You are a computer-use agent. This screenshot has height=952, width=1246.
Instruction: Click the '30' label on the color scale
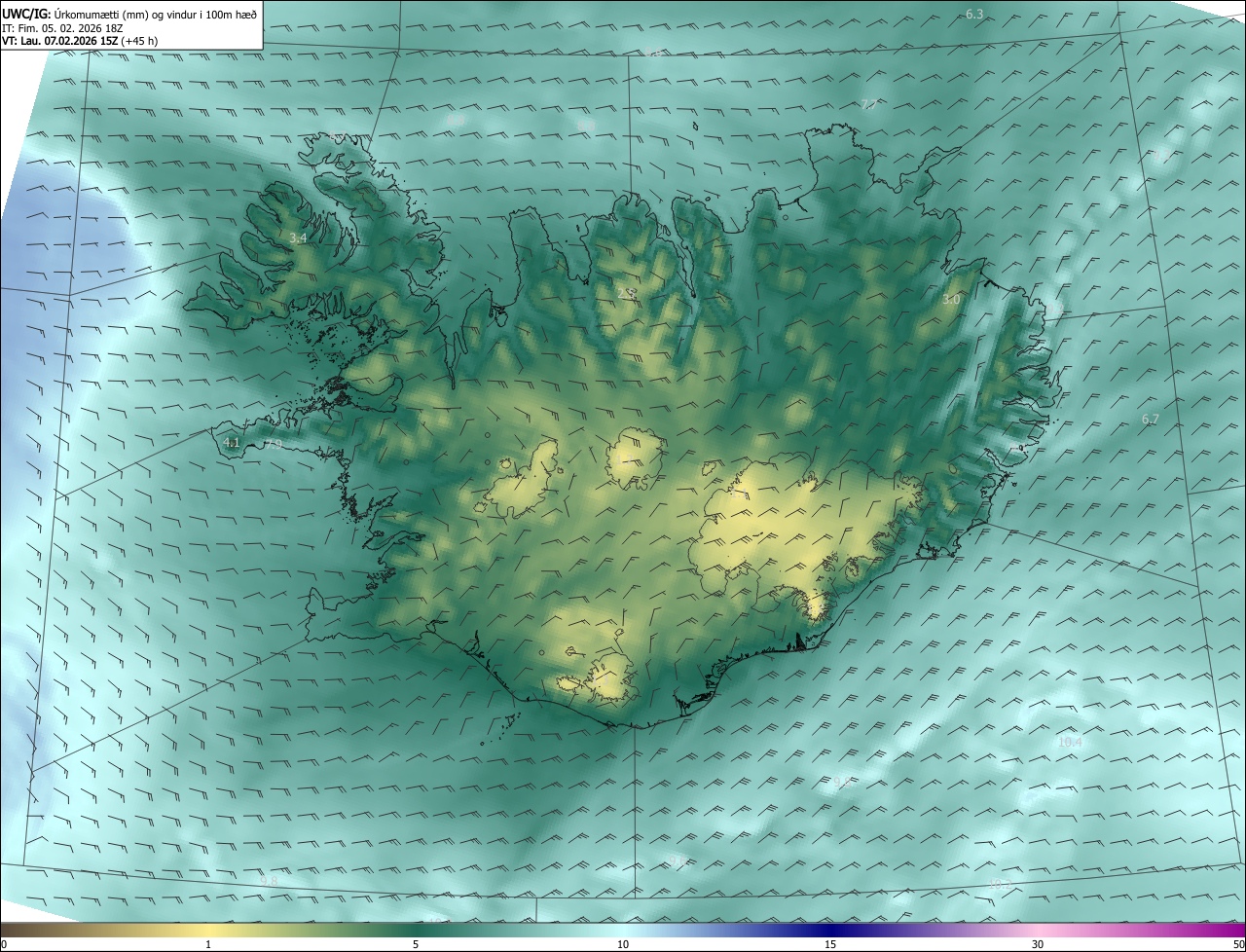[x=1038, y=945]
